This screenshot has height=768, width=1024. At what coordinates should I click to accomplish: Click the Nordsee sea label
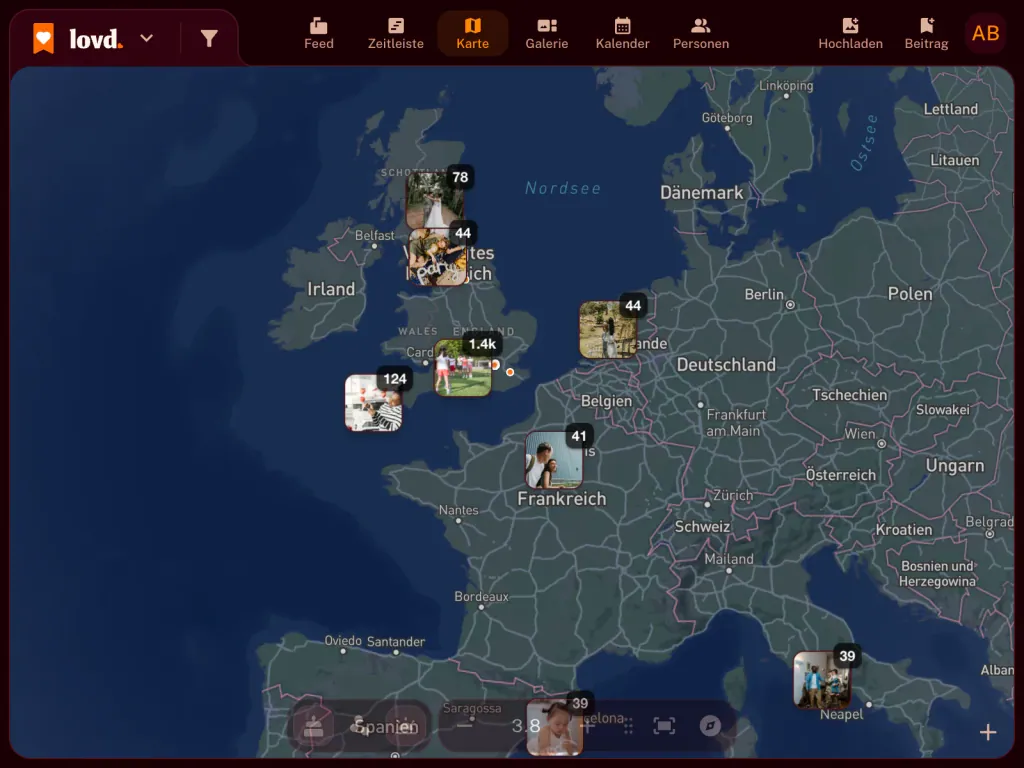(x=563, y=188)
